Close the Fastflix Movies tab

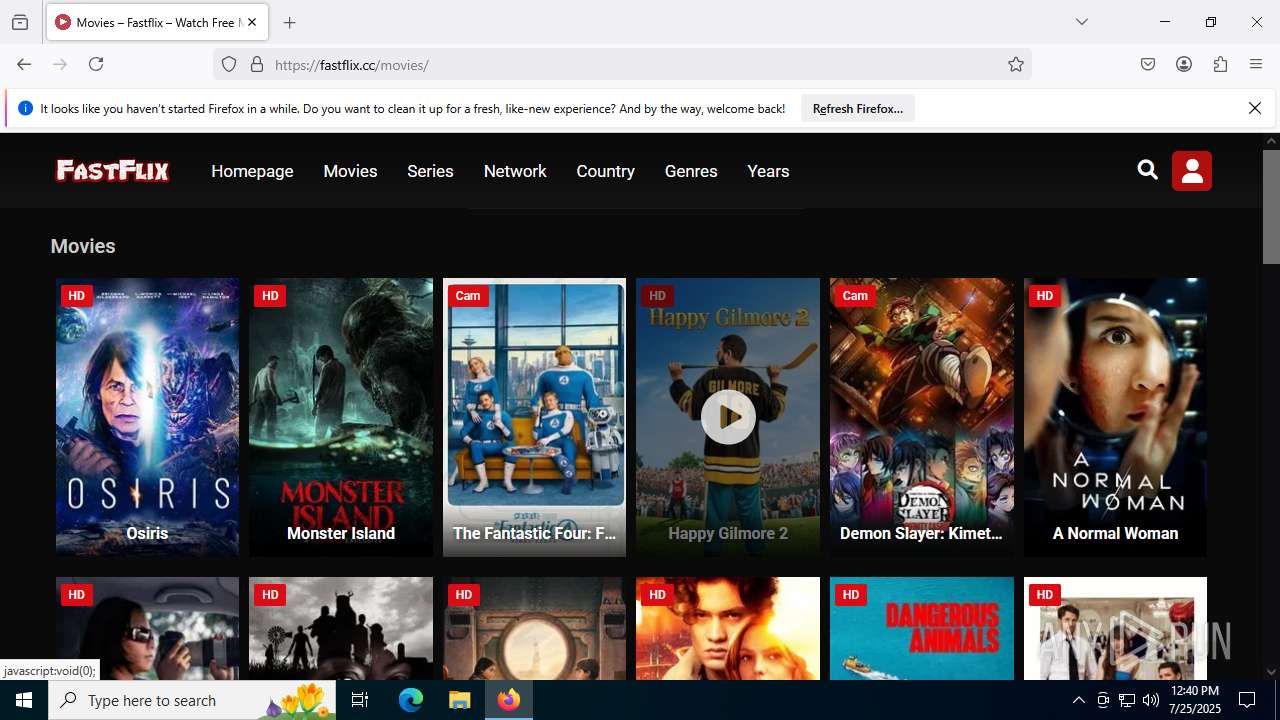coord(252,22)
